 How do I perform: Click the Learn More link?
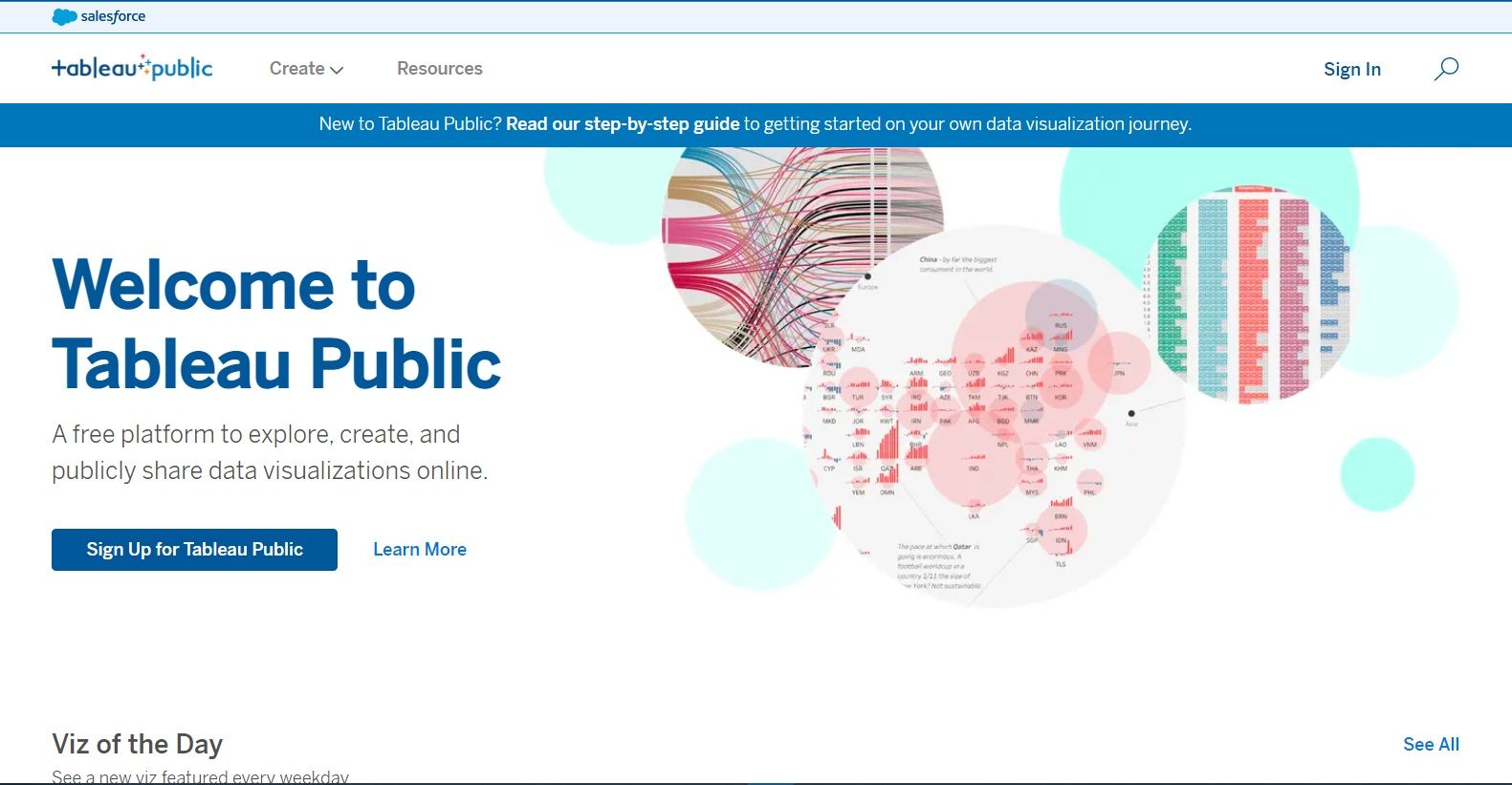click(x=420, y=550)
